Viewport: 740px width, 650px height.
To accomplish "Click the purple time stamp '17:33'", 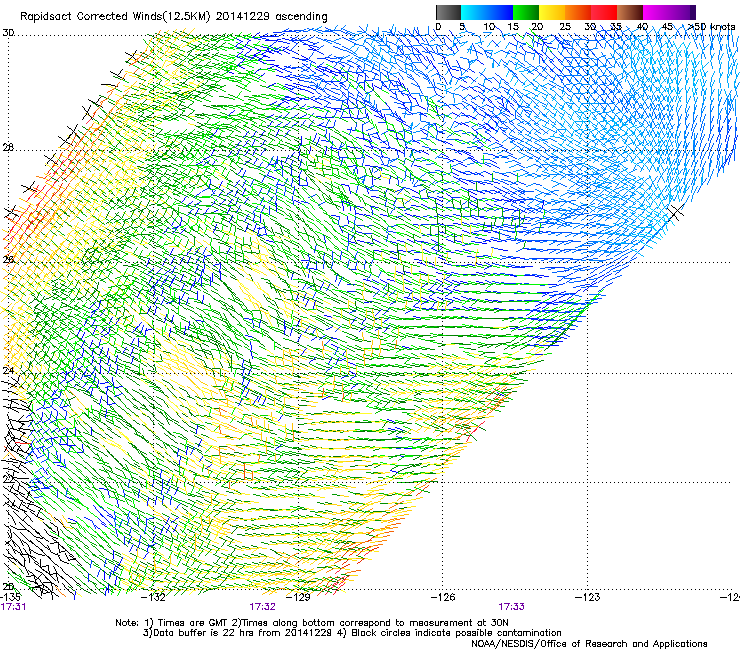I will tap(512, 607).
